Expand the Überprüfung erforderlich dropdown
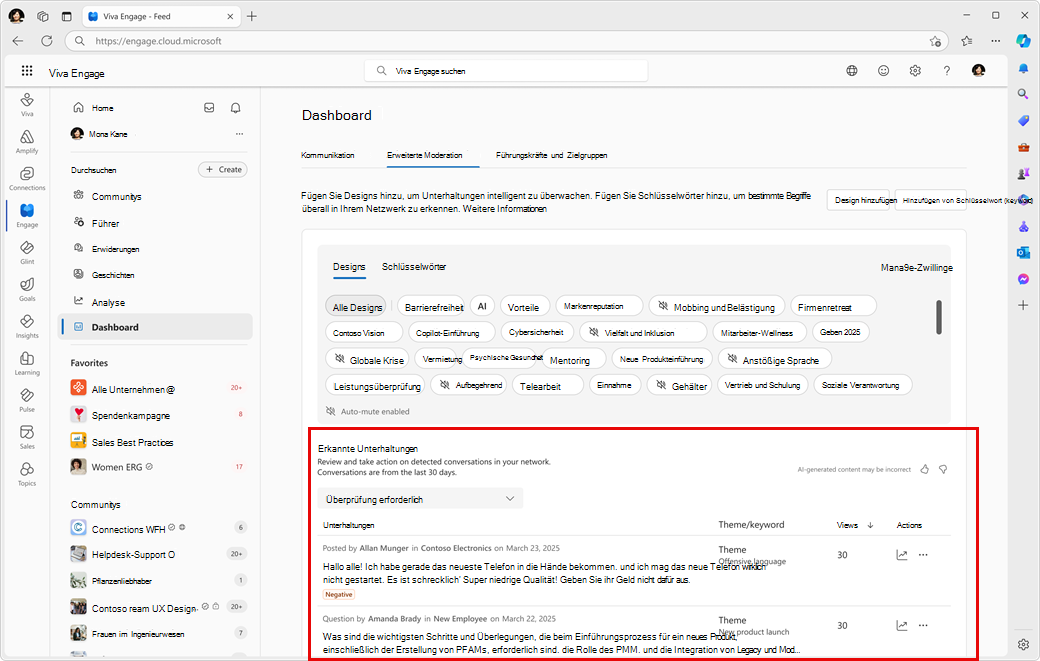This screenshot has height=661, width=1040. (420, 499)
